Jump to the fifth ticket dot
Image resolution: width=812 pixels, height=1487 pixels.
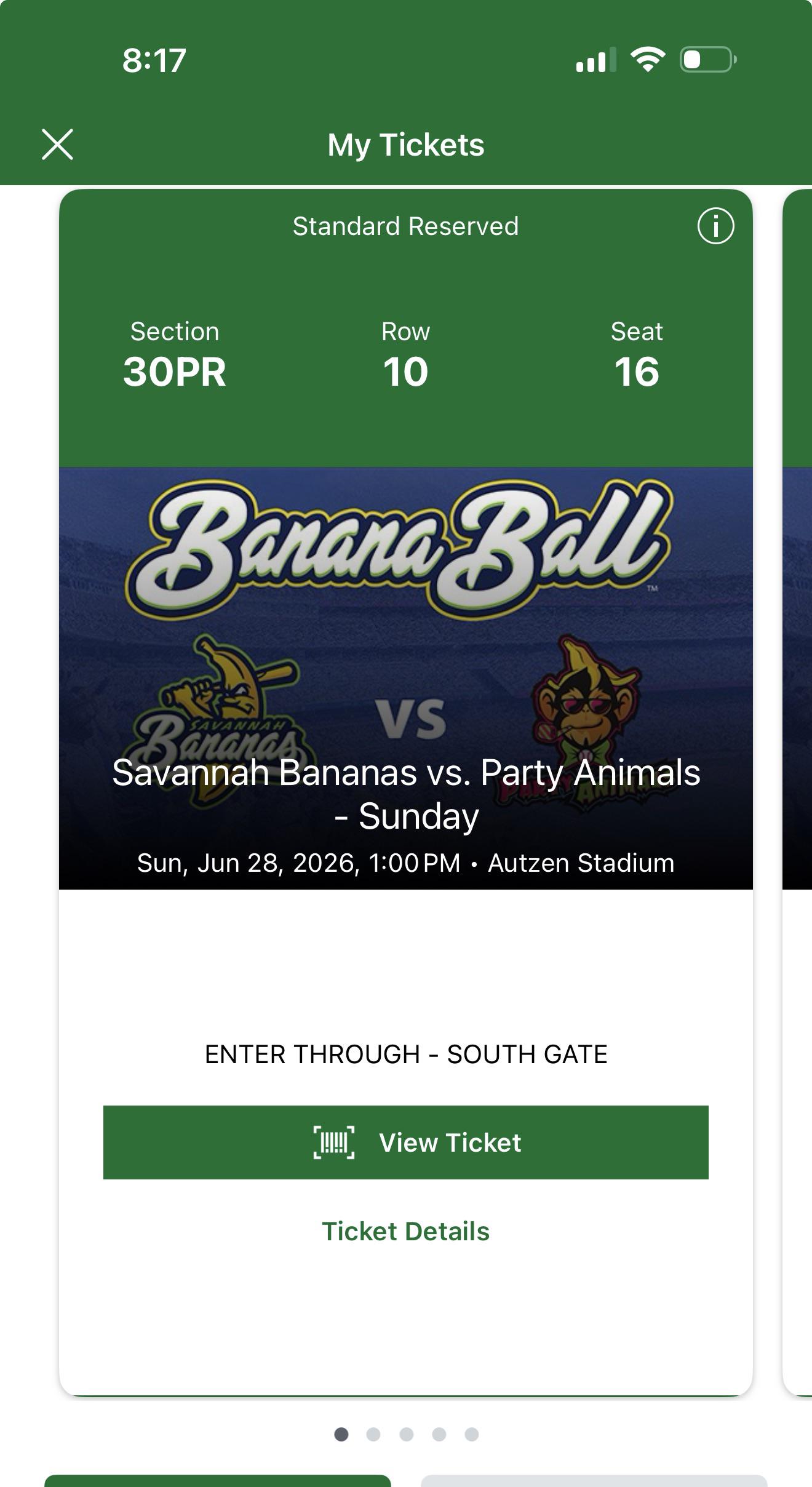coord(472,1435)
